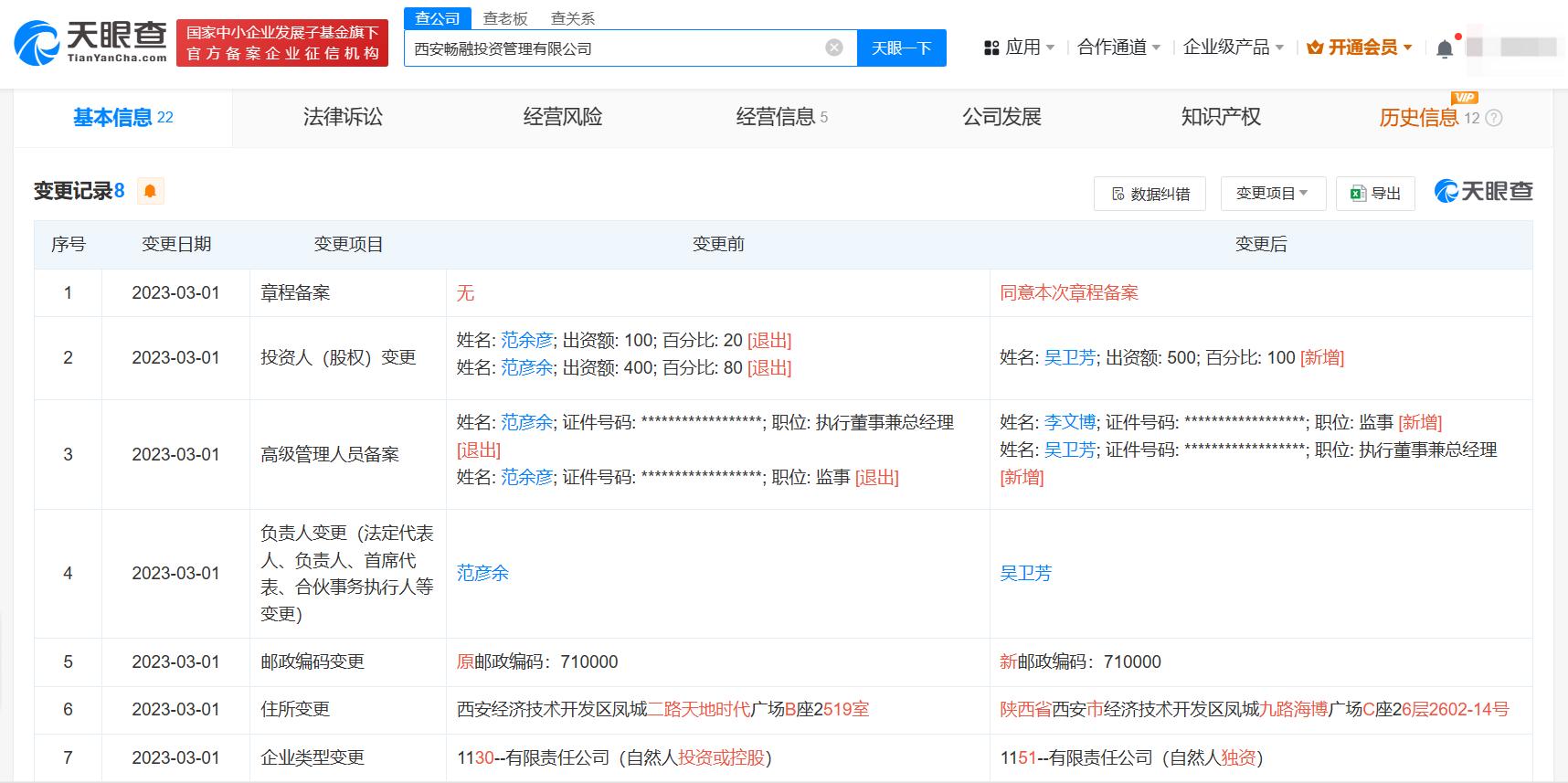Click the orange alert bell beside 变更记录
Screen dimensions: 1568x783
click(x=150, y=191)
